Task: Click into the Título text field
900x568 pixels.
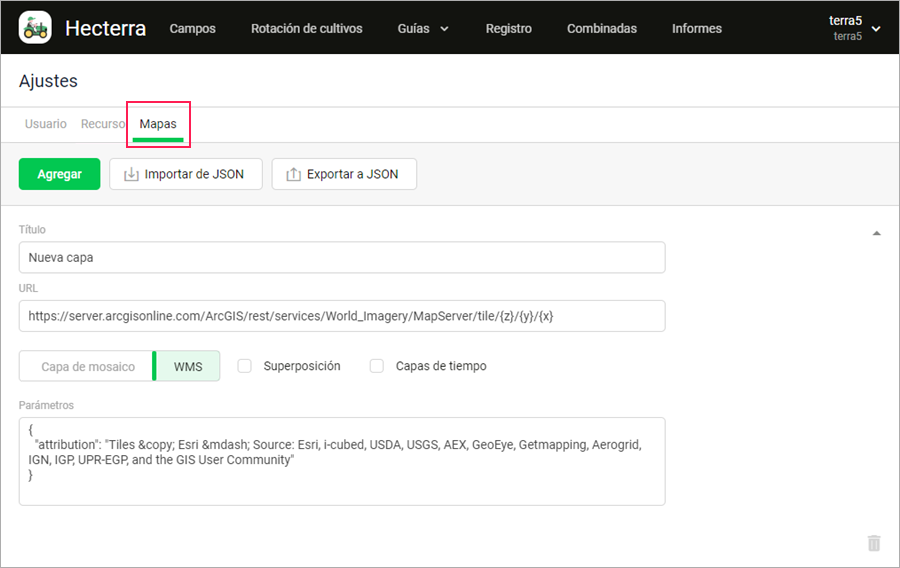Action: (x=342, y=257)
